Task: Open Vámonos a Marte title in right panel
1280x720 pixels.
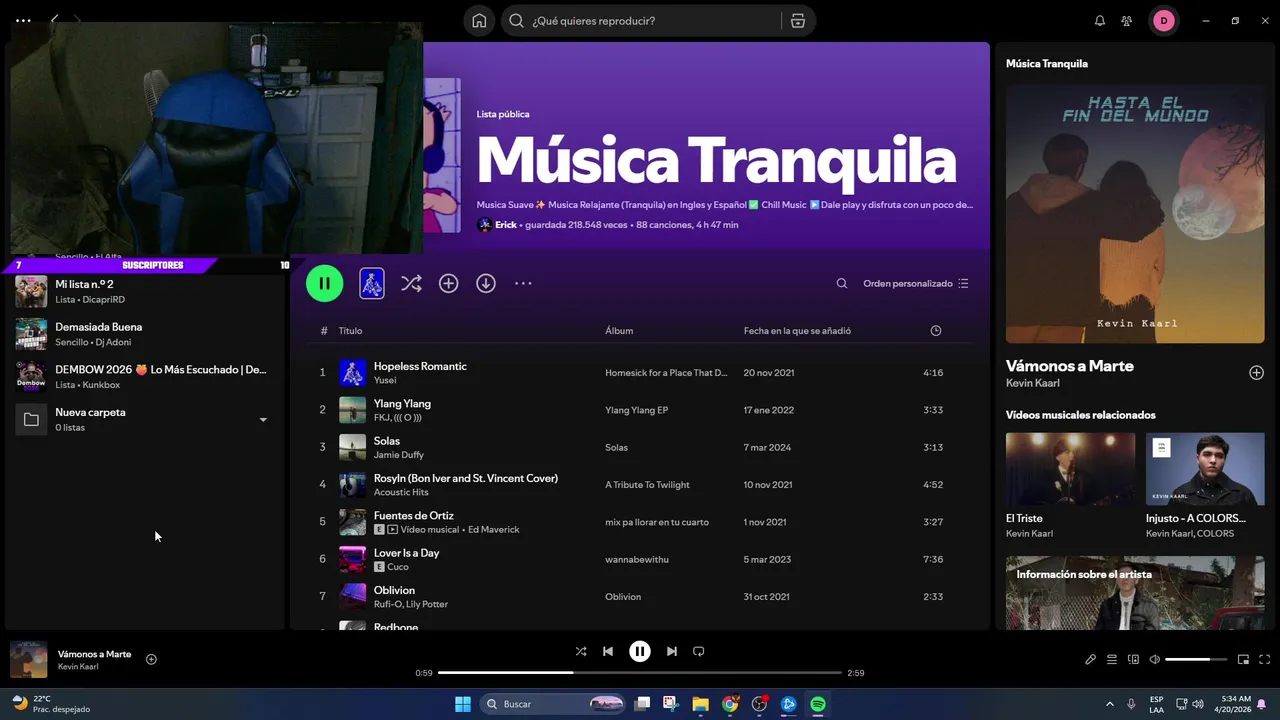Action: (x=1069, y=366)
